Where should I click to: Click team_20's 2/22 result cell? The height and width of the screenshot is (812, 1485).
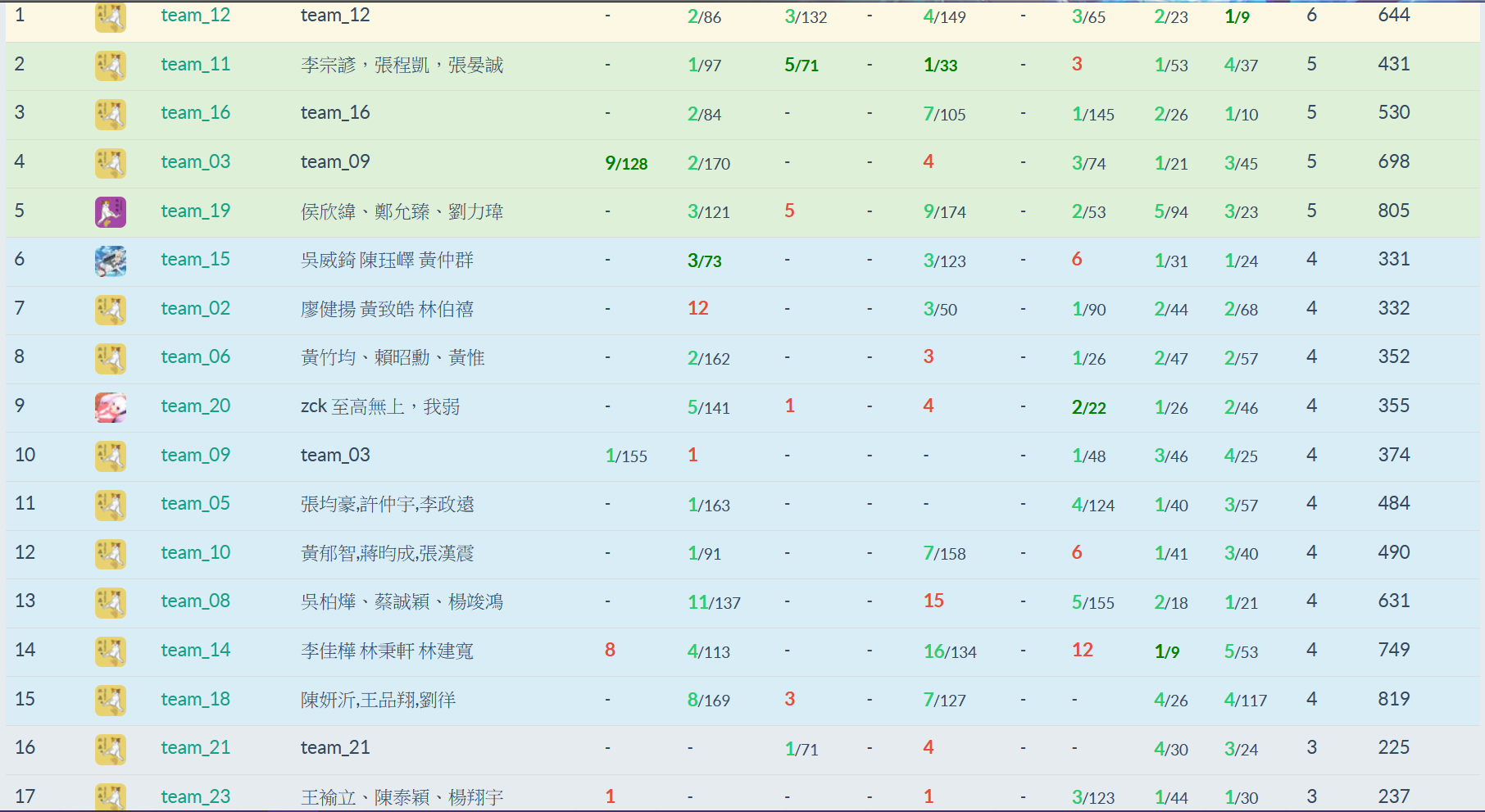tap(1089, 407)
